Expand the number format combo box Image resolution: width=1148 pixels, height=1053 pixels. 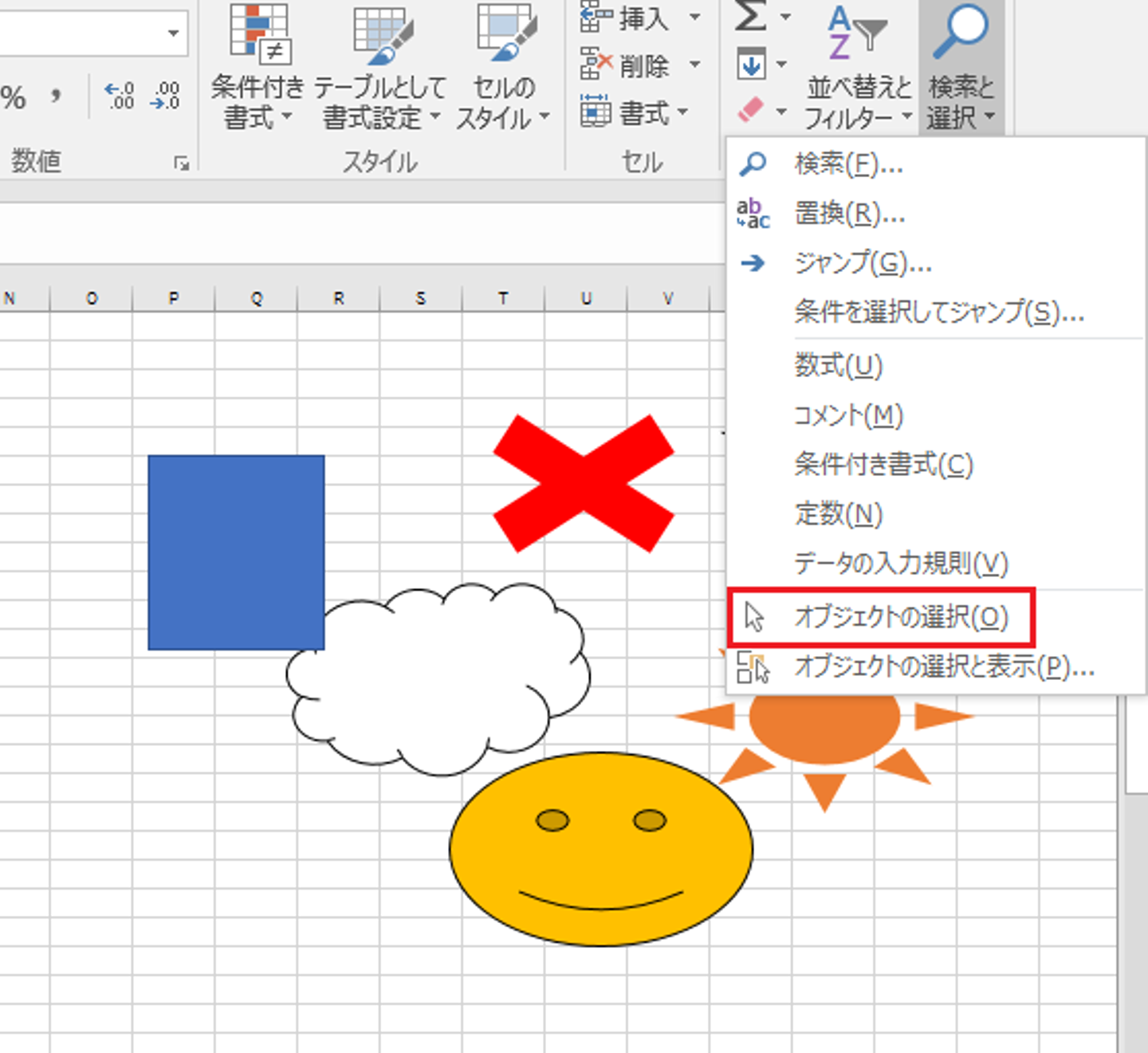pos(173,33)
